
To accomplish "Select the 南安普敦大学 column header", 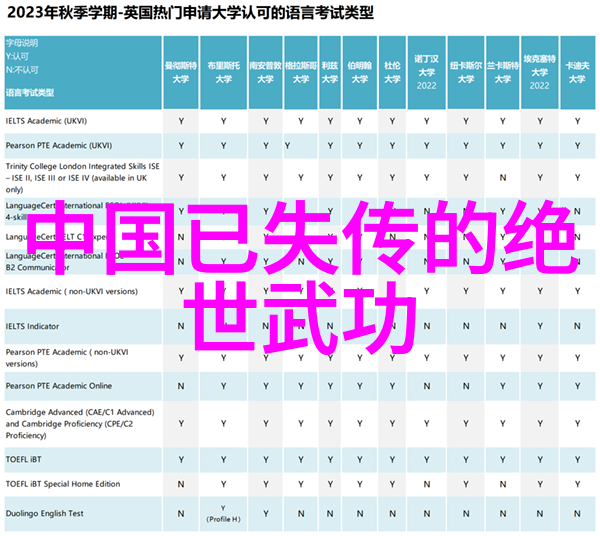I will click(266, 73).
